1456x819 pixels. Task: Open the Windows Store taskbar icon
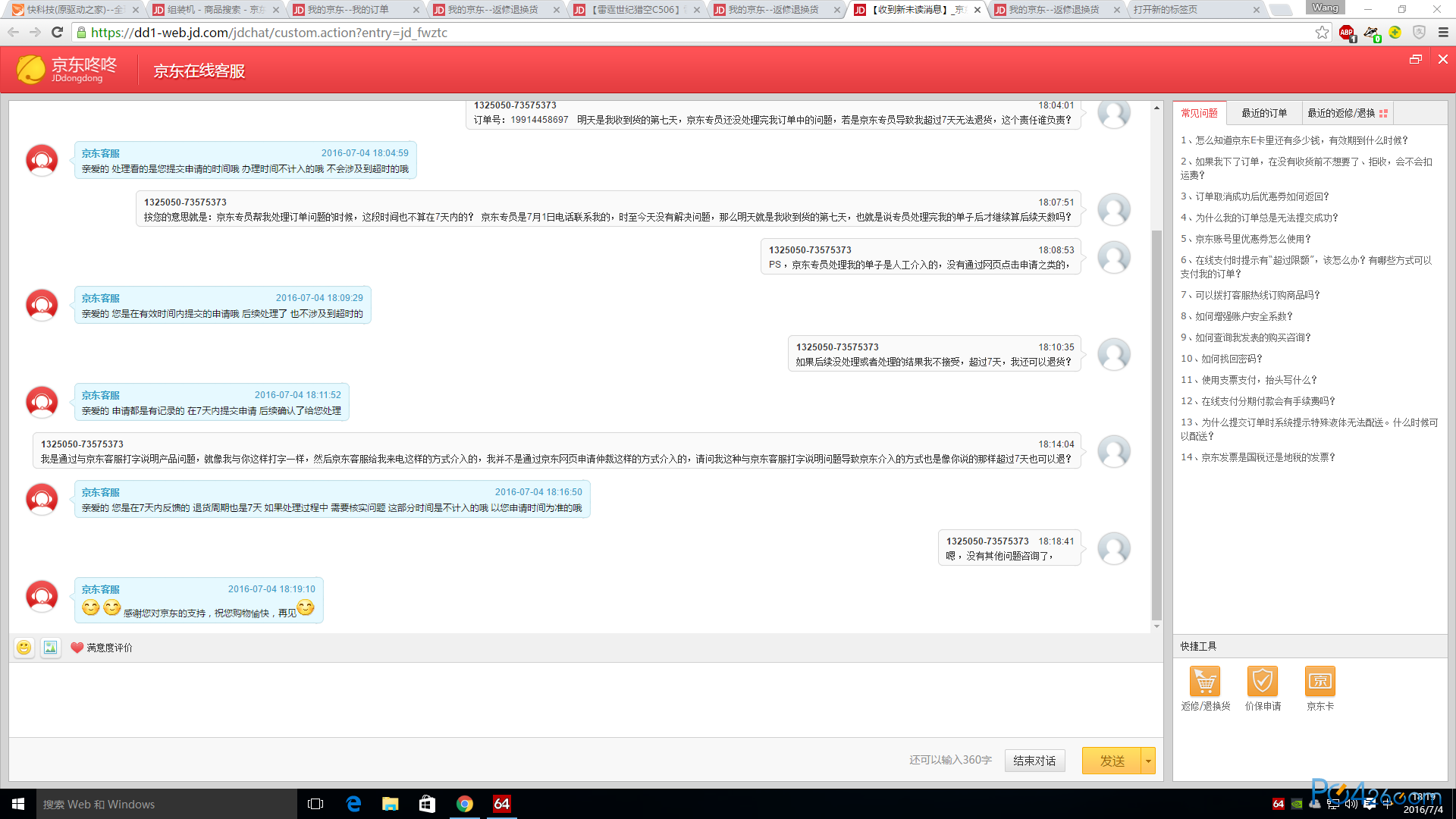(x=428, y=804)
